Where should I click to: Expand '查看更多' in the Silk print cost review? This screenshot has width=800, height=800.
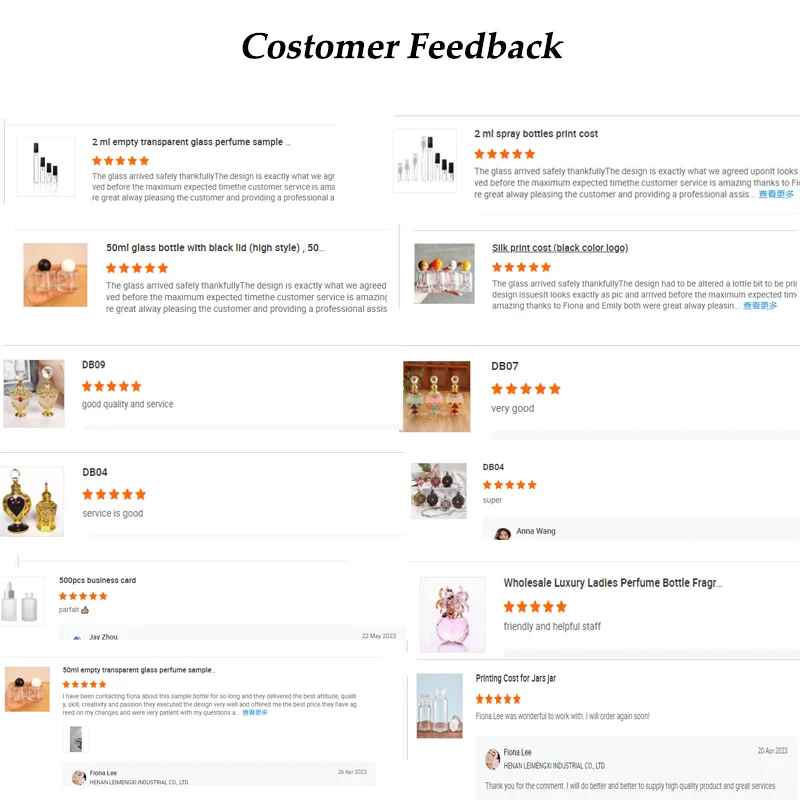[760, 306]
